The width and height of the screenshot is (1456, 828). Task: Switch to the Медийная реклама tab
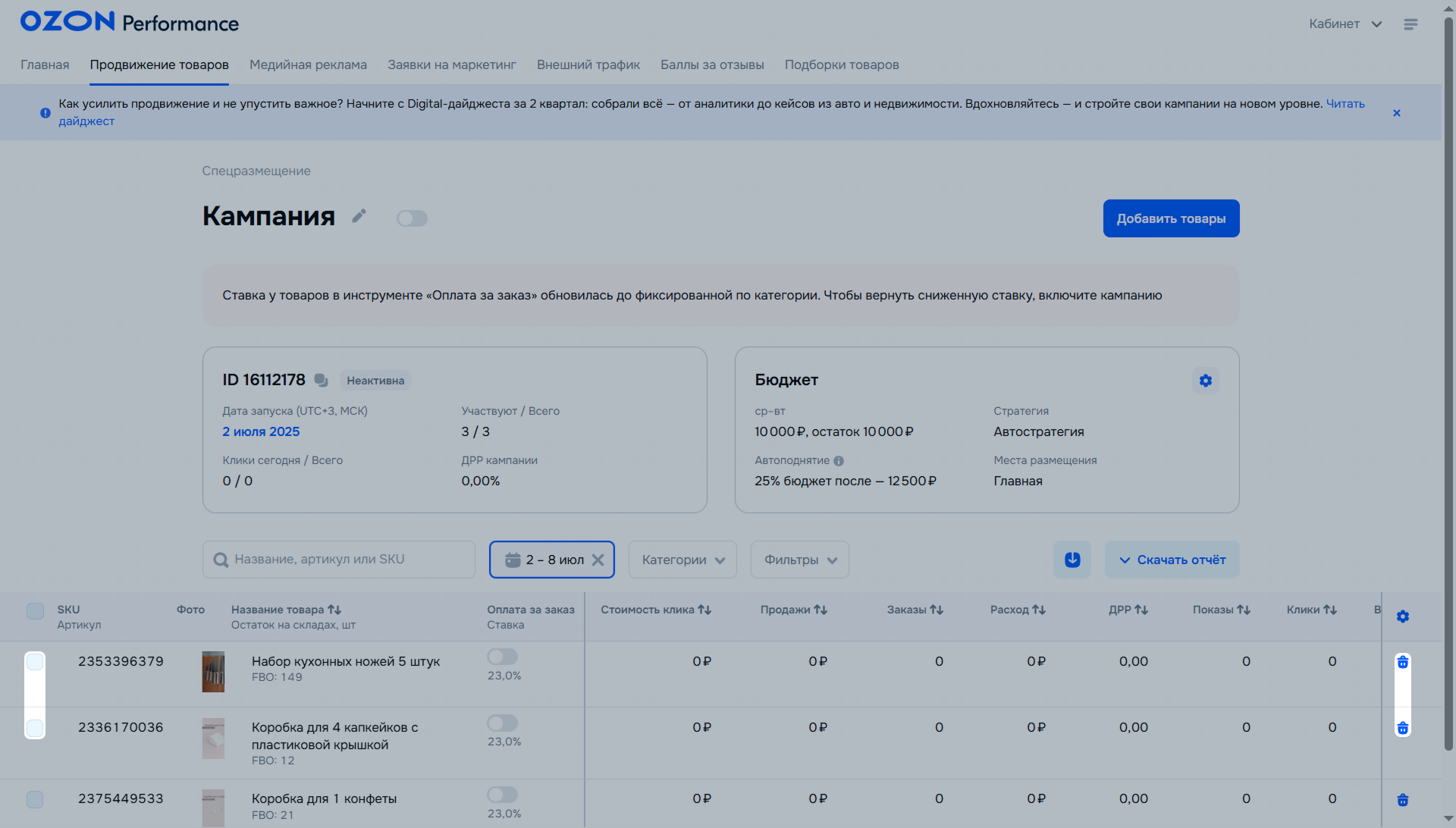pyautogui.click(x=308, y=65)
